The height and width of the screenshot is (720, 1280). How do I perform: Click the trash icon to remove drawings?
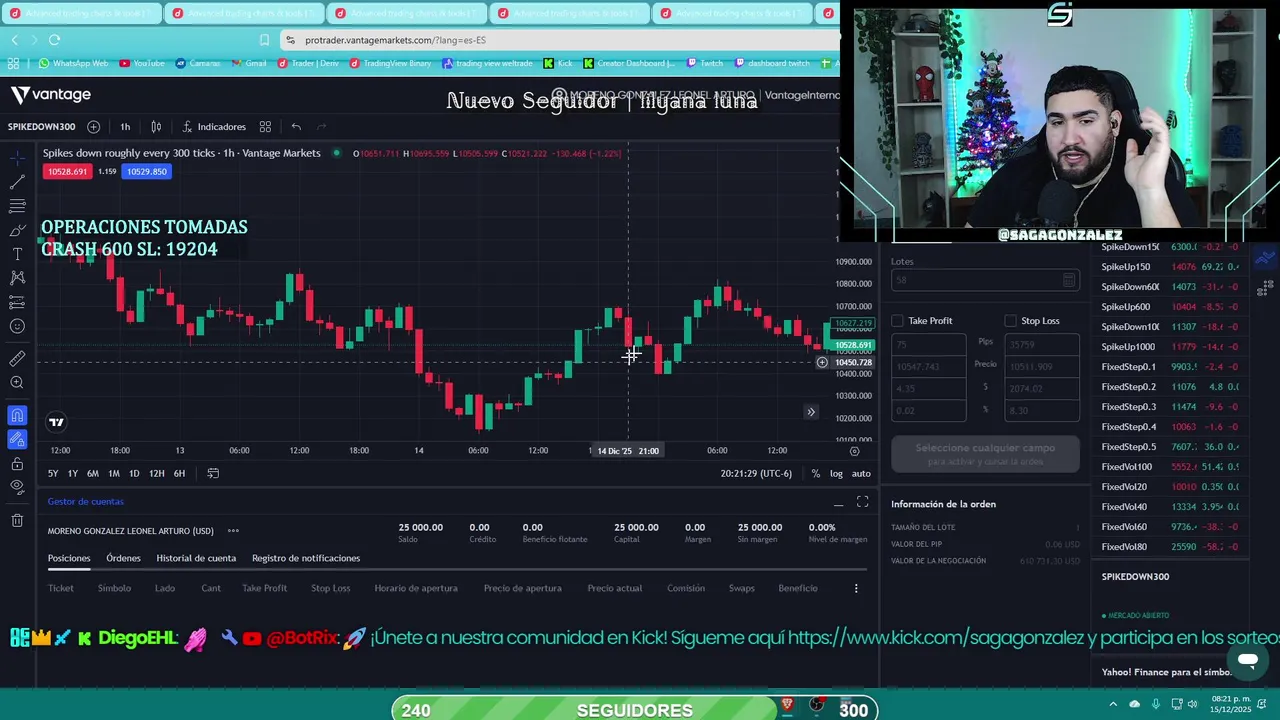17,520
